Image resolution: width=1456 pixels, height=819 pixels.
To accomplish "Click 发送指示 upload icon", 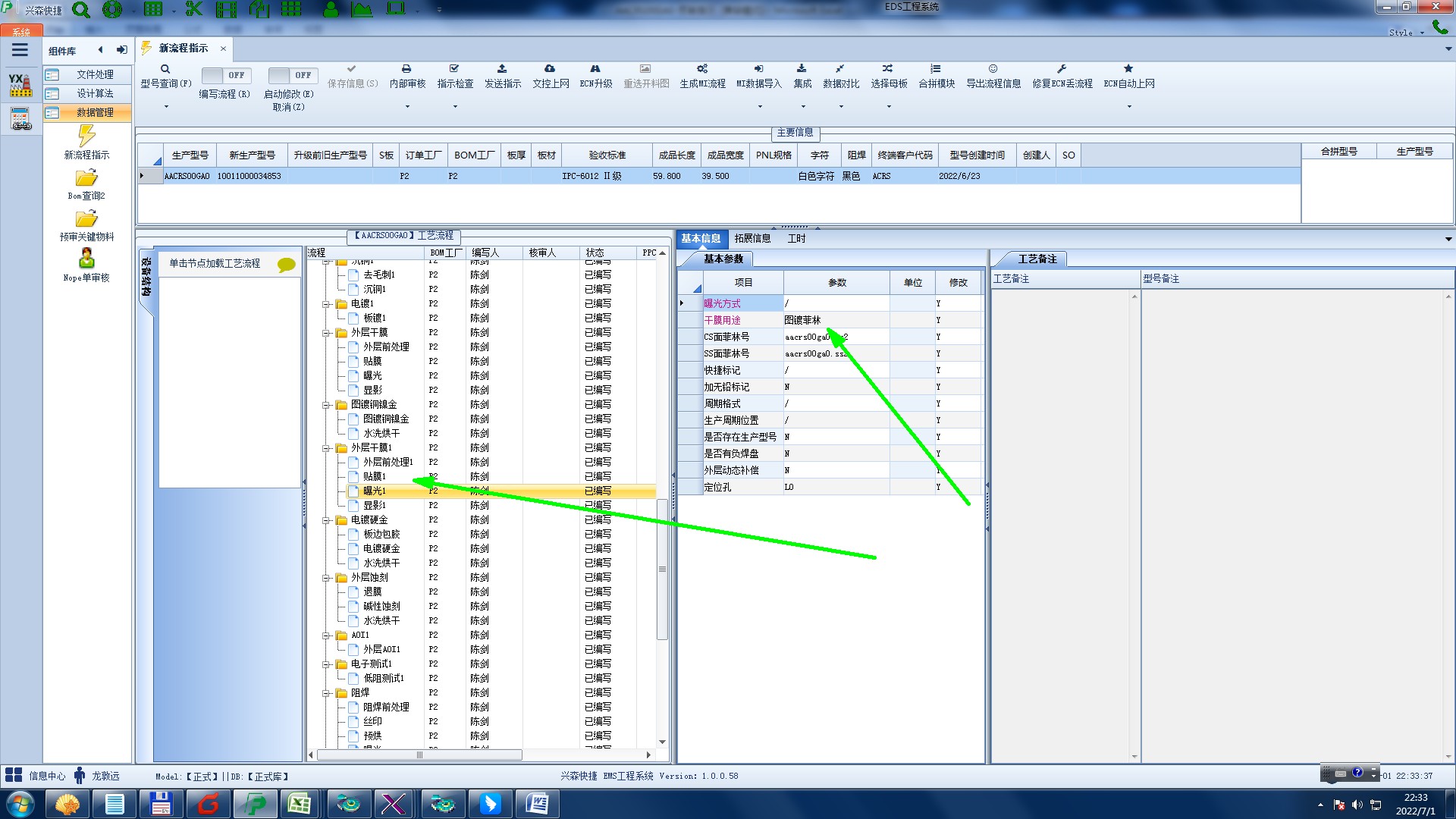I will coord(502,68).
